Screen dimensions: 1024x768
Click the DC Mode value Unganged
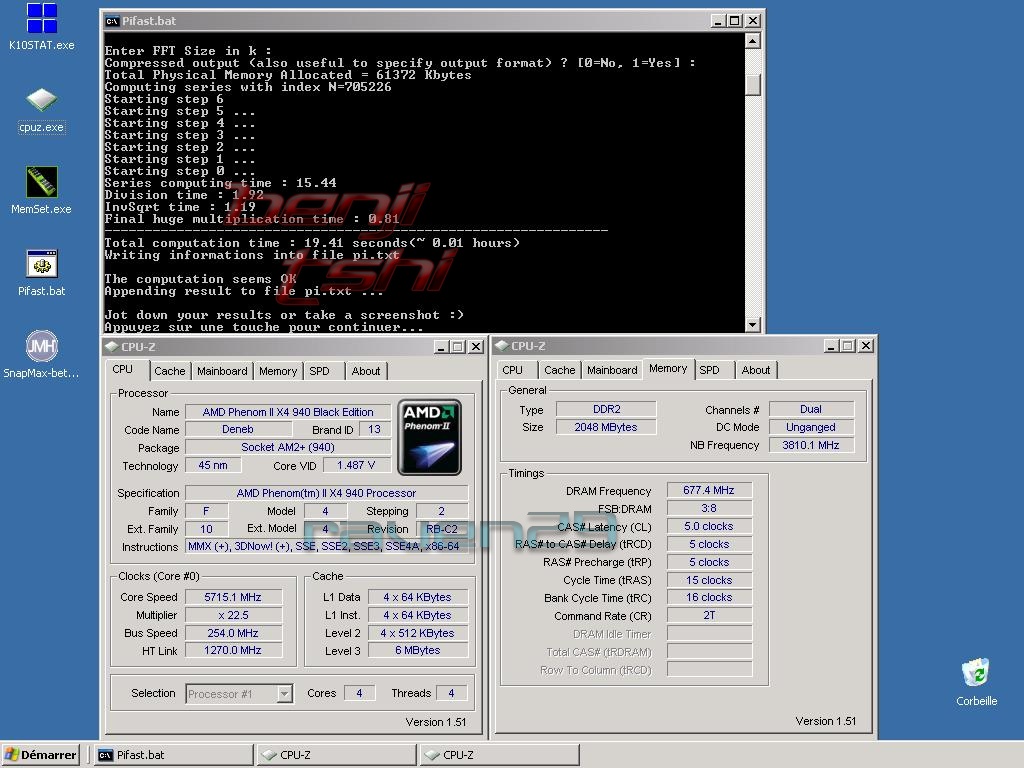[x=811, y=427]
